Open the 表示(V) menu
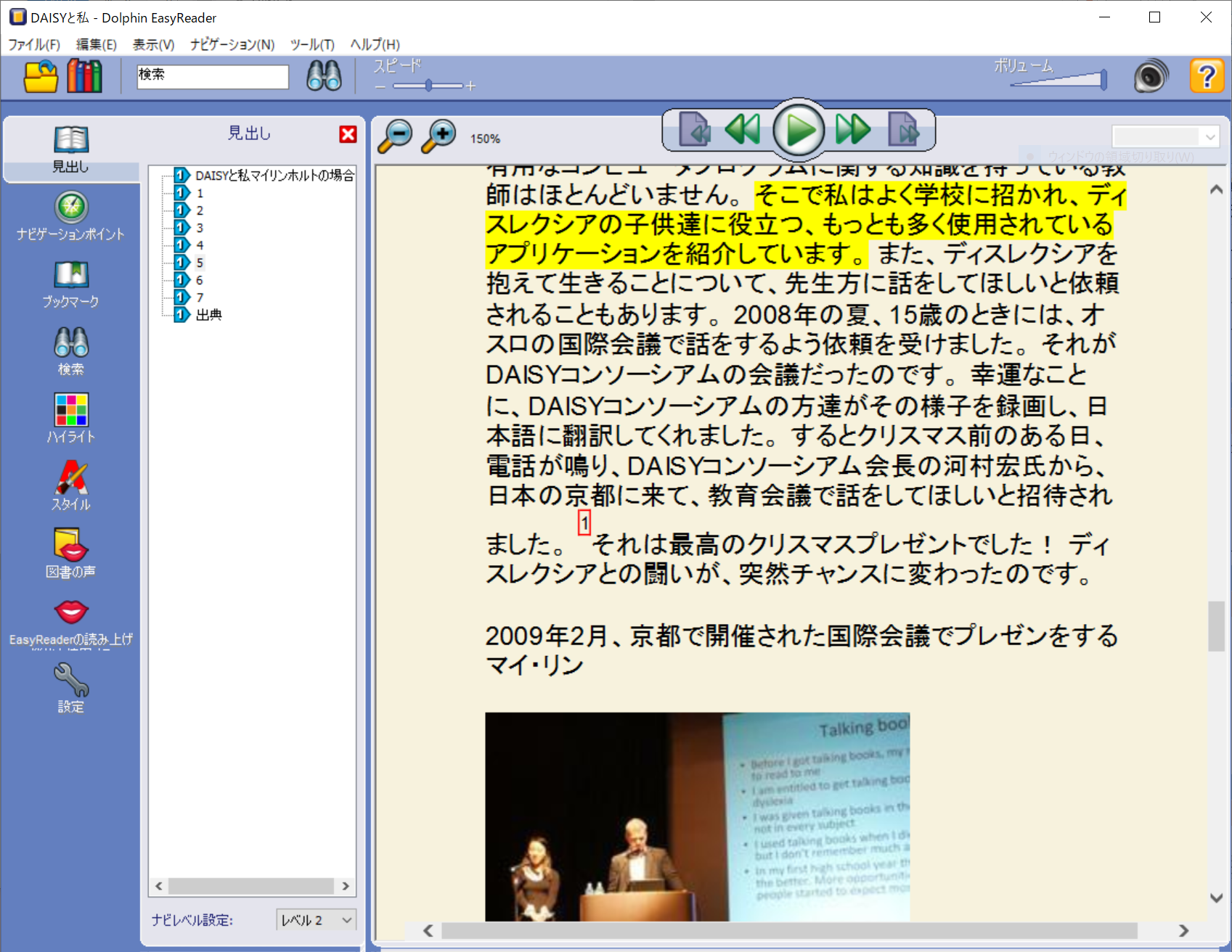This screenshot has width=1232, height=952. 153,44
